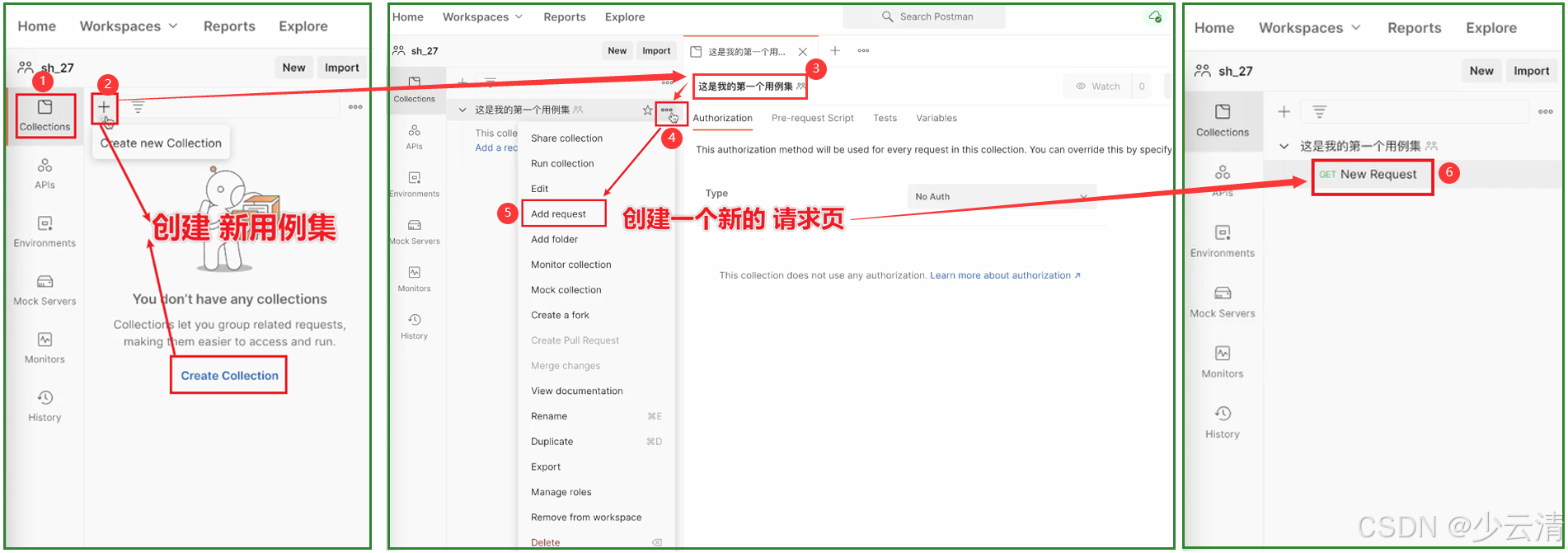The image size is (1568, 553).
Task: Open Monitors in the right panel sidebar
Action: 1223,362
